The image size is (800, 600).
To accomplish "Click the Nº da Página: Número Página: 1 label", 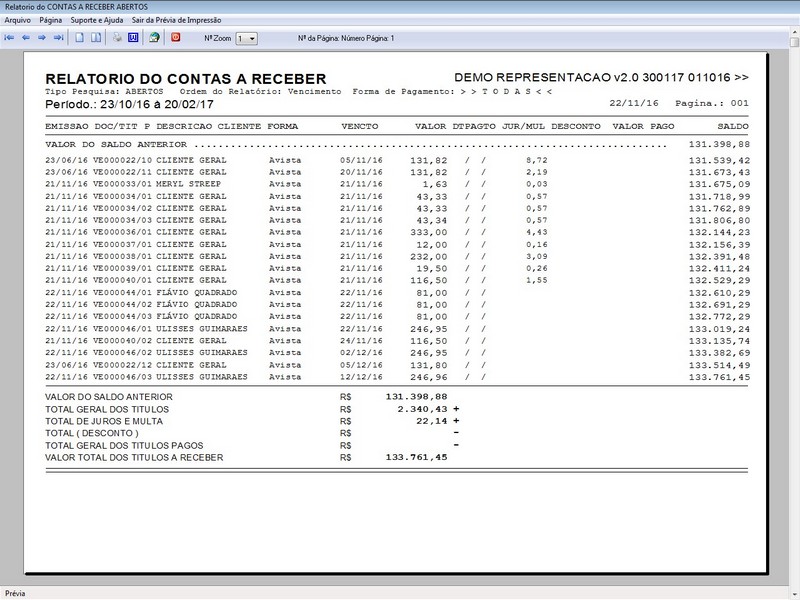I will (x=346, y=38).
